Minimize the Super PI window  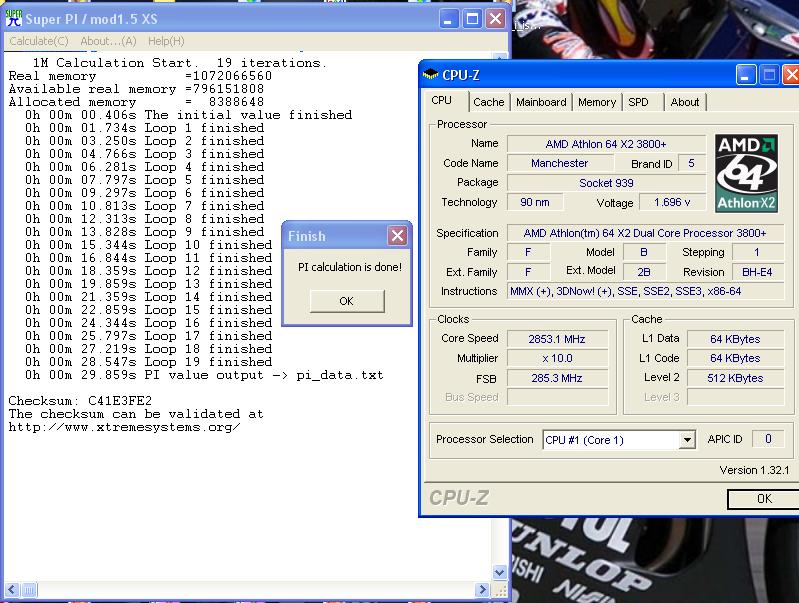point(448,19)
